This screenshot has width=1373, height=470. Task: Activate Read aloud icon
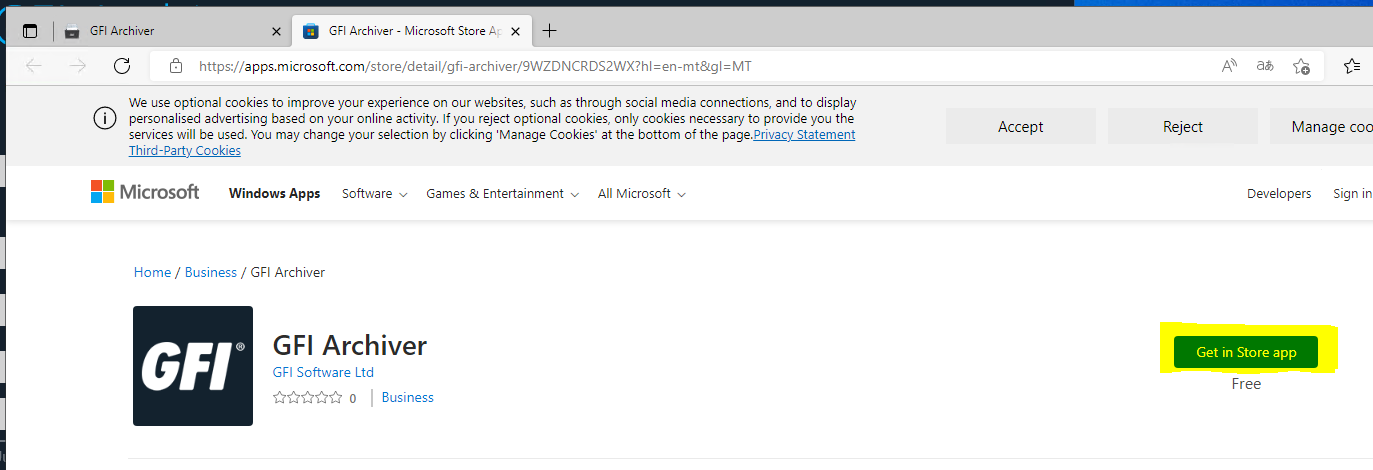click(1229, 66)
